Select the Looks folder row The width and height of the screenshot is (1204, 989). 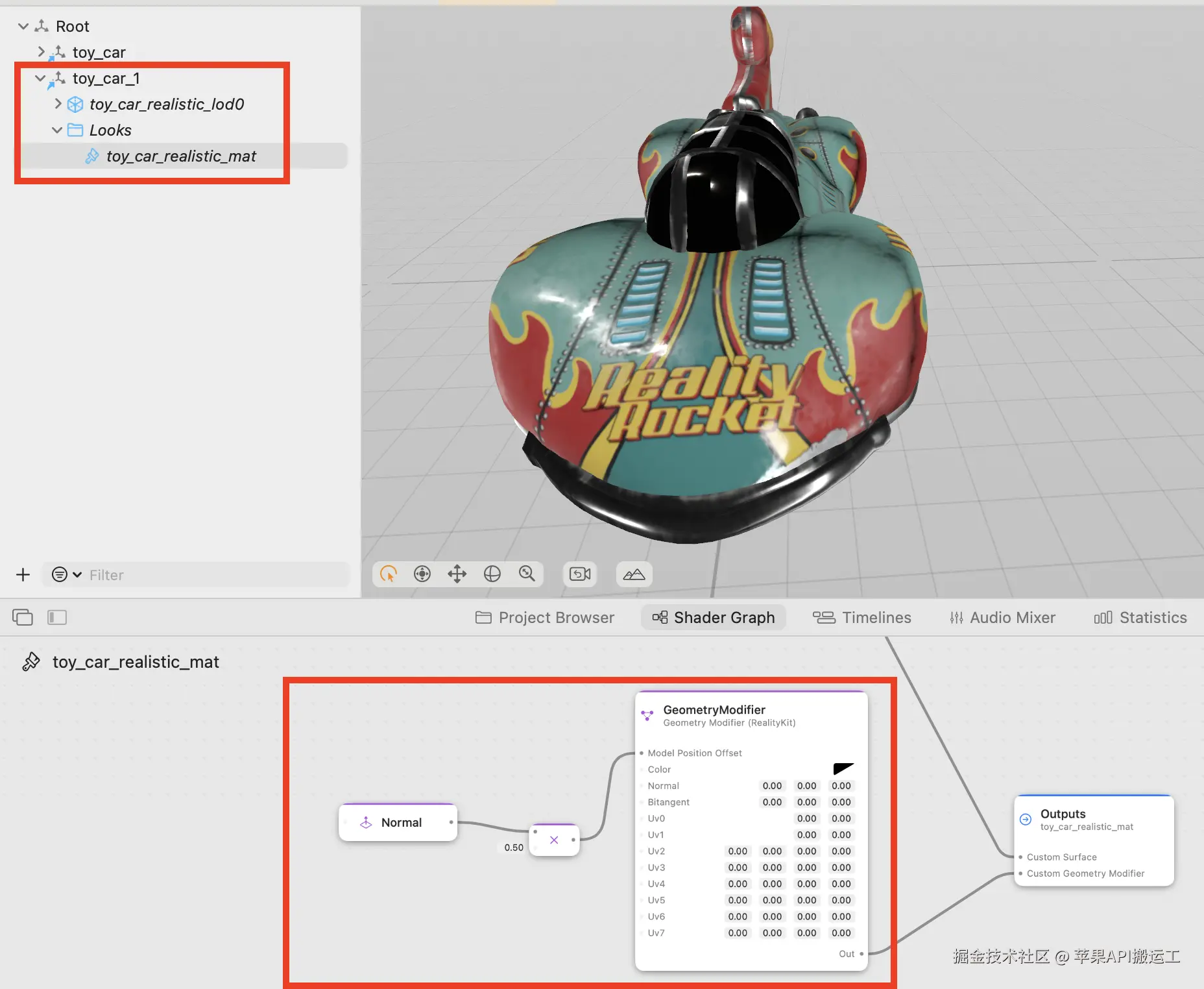(x=182, y=130)
